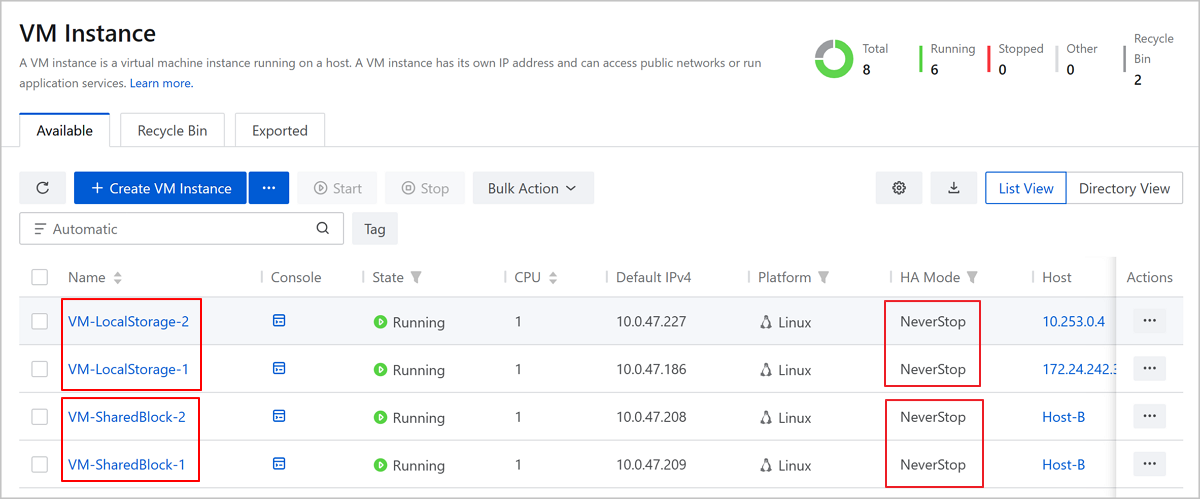
Task: Open the VM-SharedBlock-1 instance link
Action: pos(126,465)
